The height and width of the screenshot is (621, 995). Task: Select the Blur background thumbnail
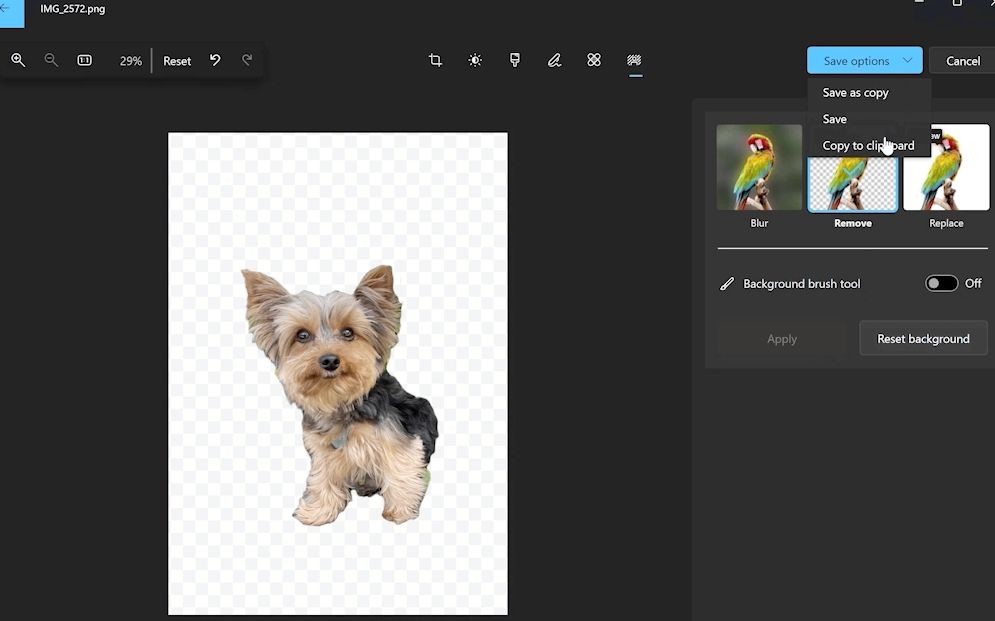[759, 167]
